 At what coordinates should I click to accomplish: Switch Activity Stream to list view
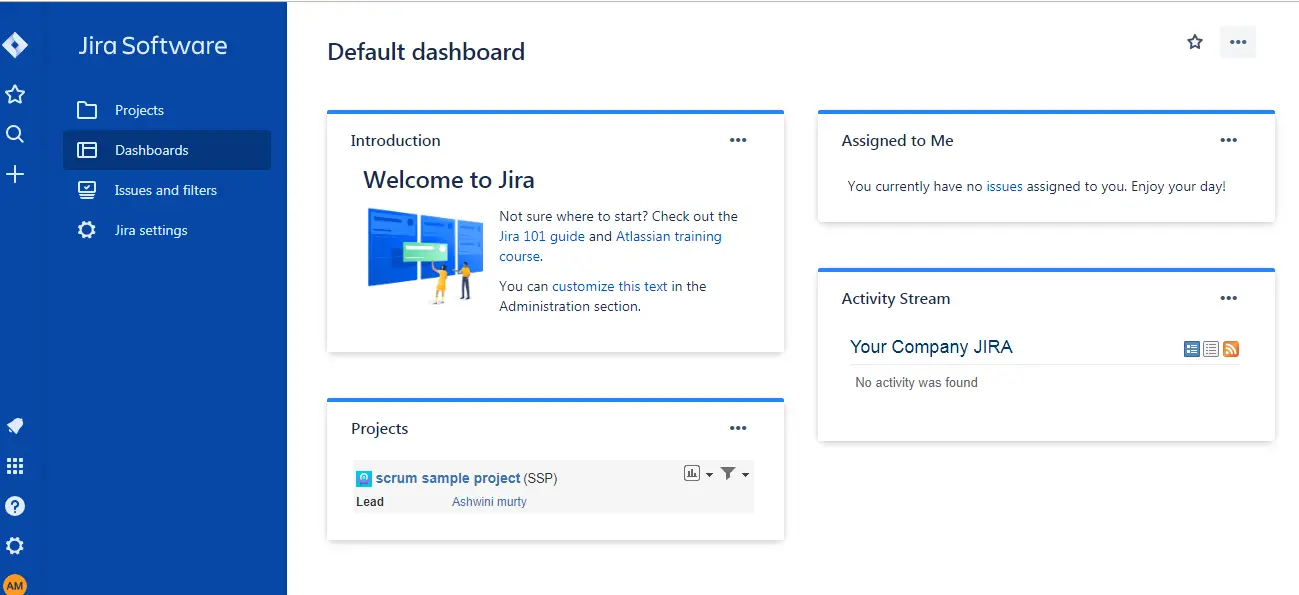(x=1211, y=349)
